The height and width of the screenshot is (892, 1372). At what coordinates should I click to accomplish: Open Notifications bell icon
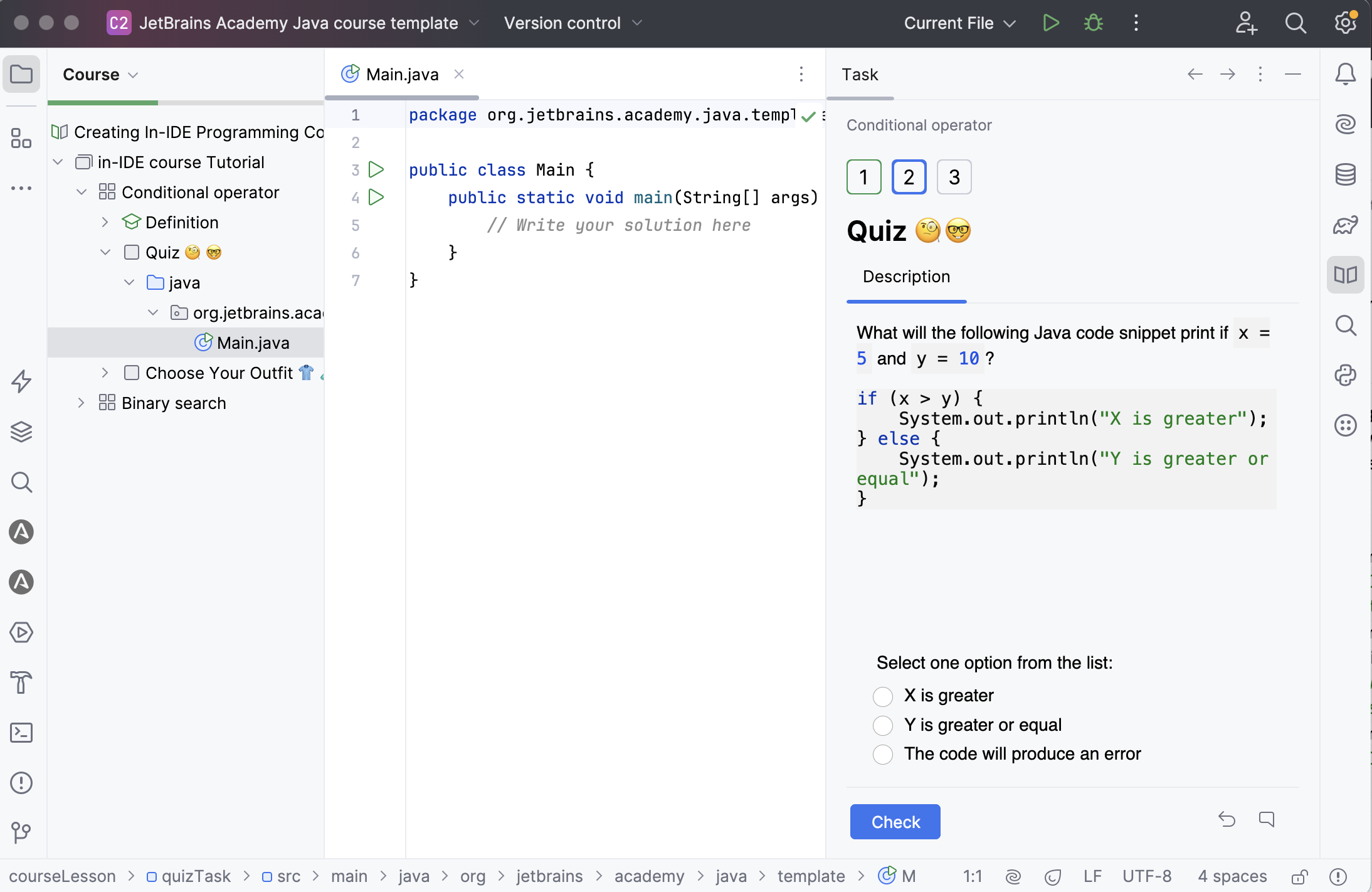(1346, 74)
